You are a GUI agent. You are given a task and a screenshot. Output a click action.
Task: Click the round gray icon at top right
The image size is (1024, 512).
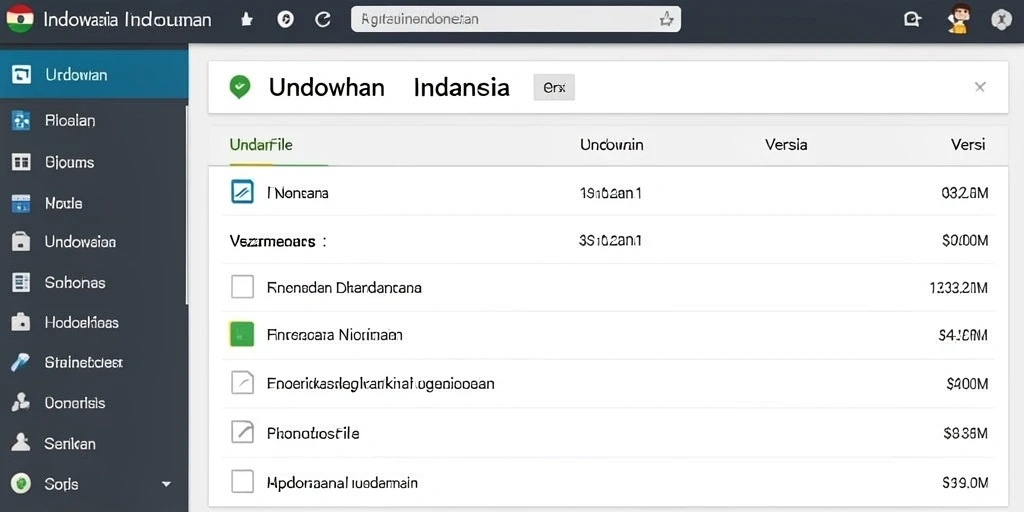point(1001,20)
